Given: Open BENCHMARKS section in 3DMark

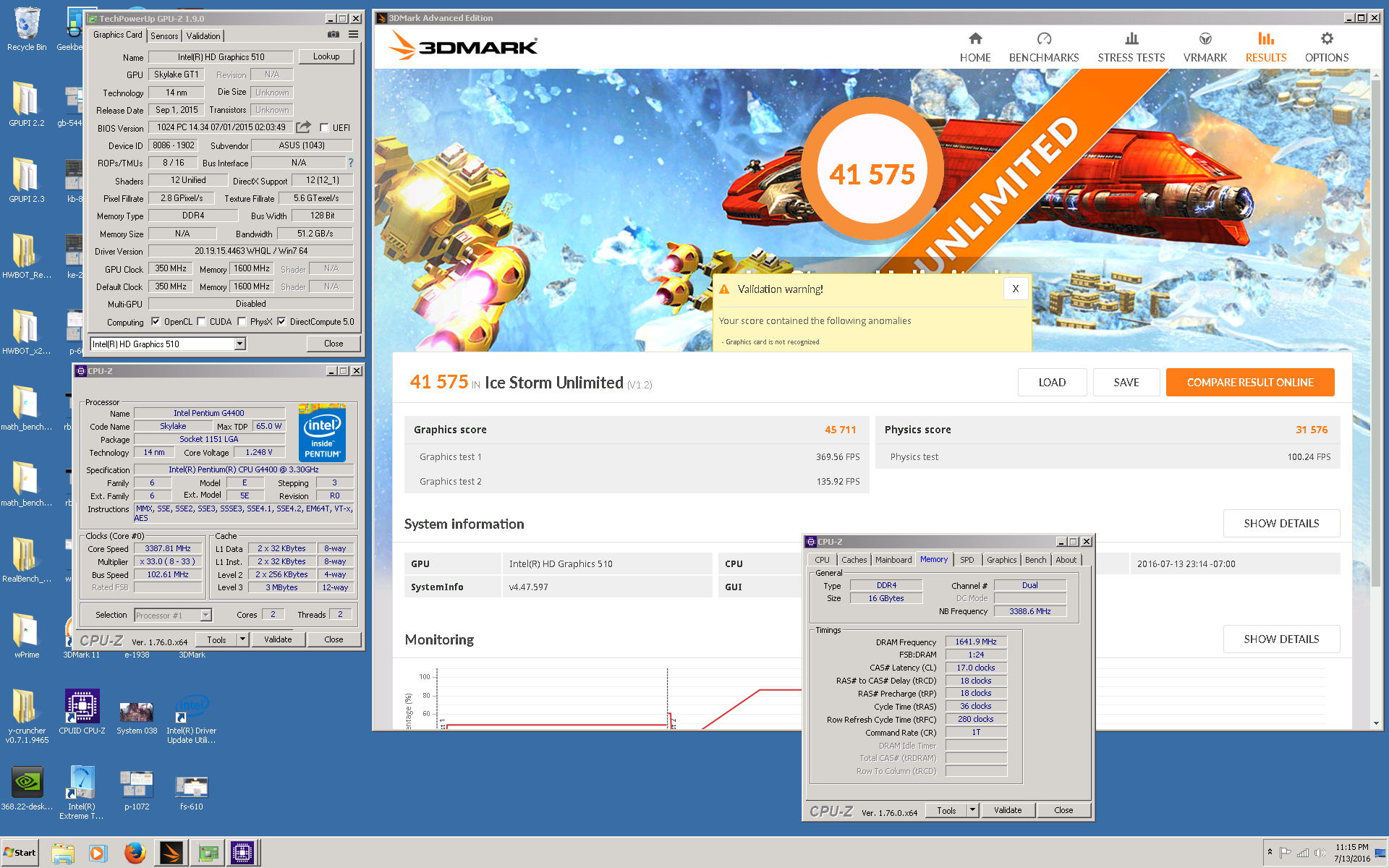Looking at the screenshot, I should (x=1043, y=48).
